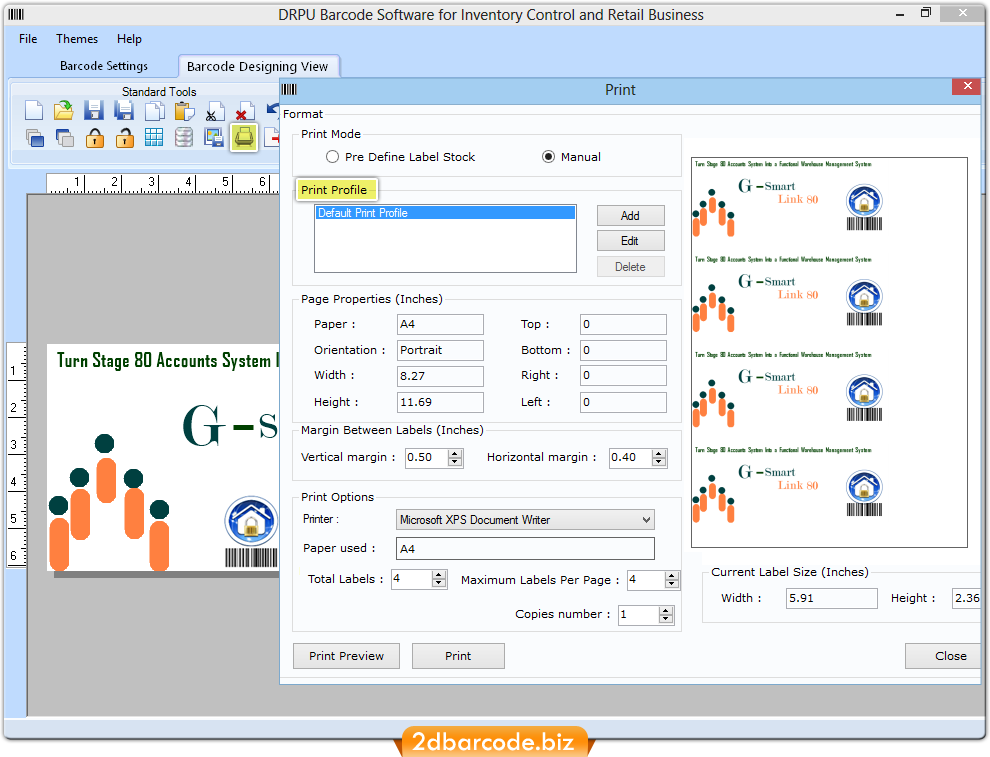Increase the Horizontal margin value
The width and height of the screenshot is (990, 757).
[x=659, y=453]
